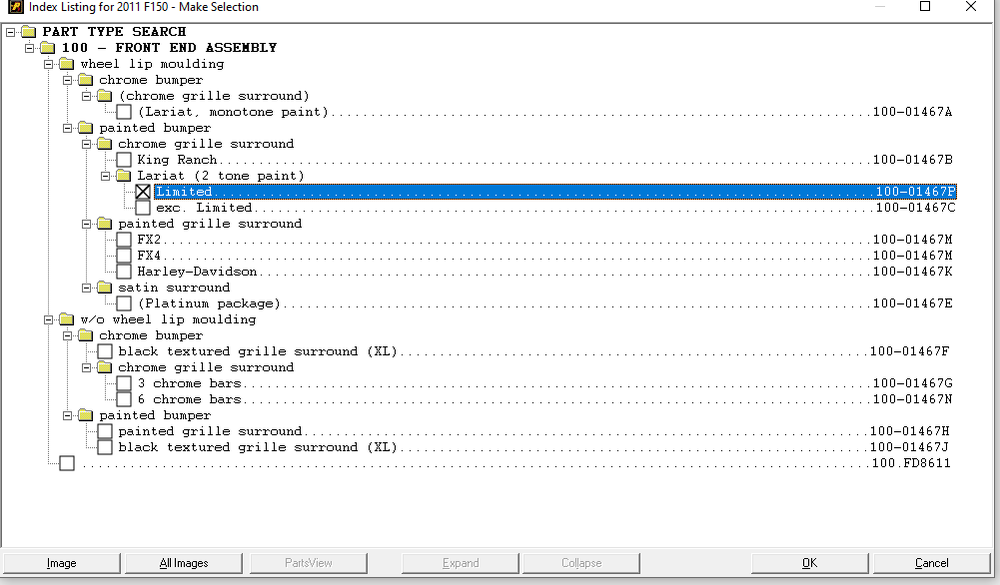Select the painted grille surround folder icon
Viewport: 1000px width, 585px height.
click(x=104, y=224)
